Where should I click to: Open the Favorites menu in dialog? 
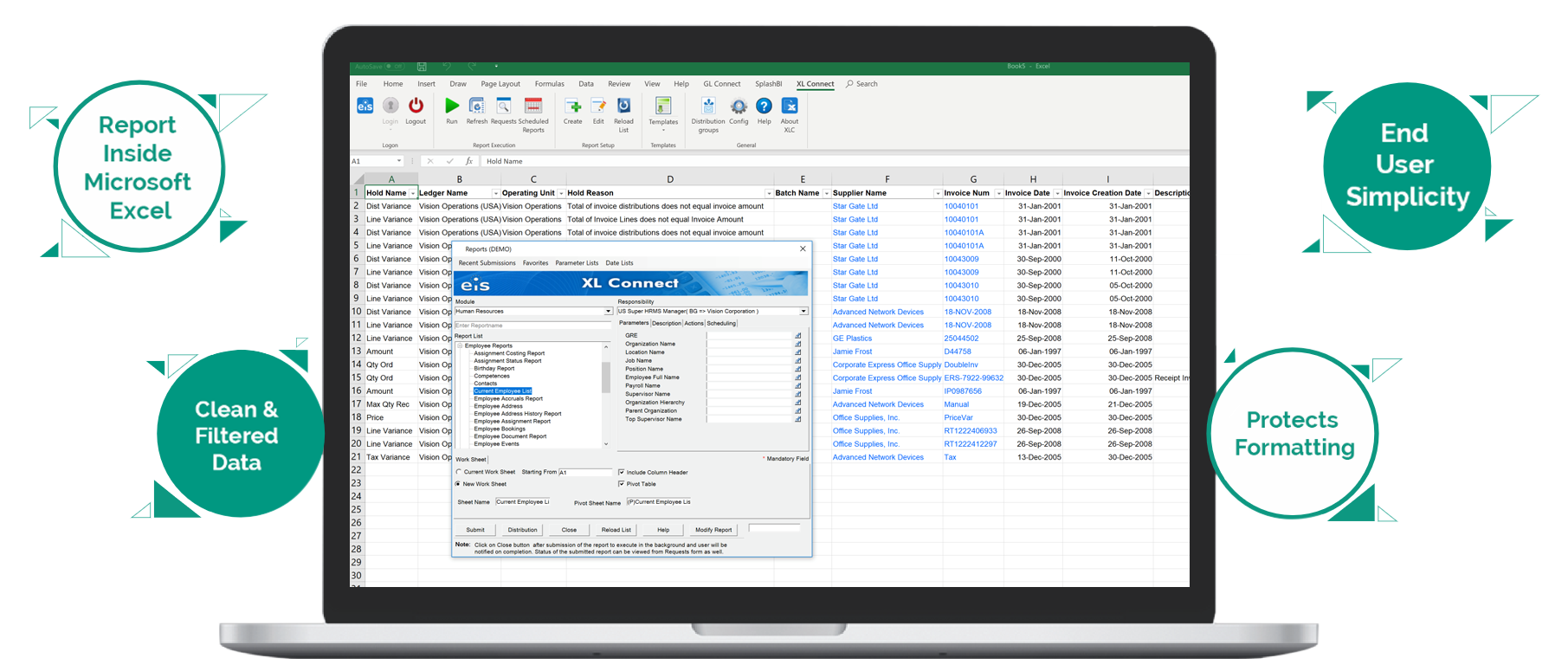point(535,263)
